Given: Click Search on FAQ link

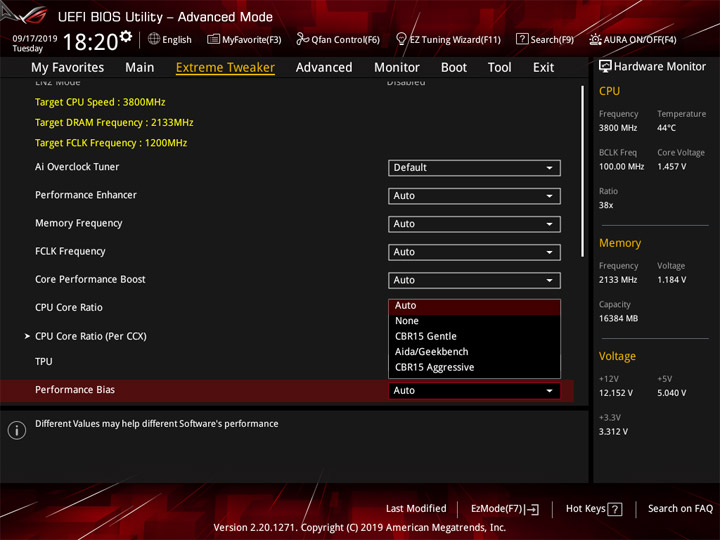Looking at the screenshot, I should coord(680,509).
